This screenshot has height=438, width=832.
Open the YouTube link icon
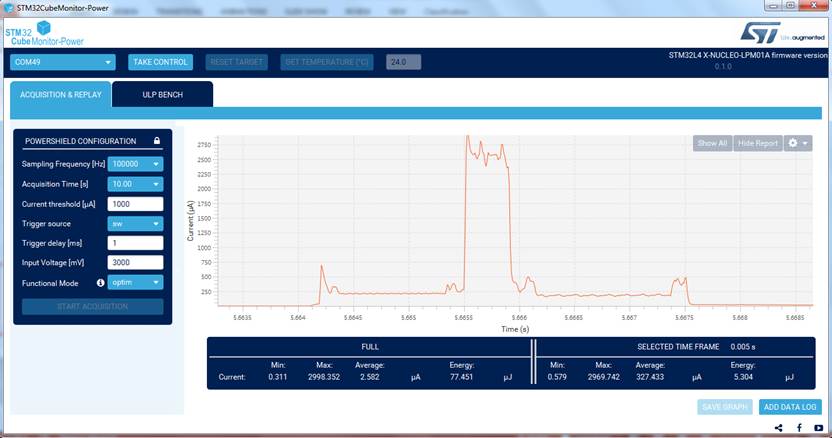click(817, 428)
